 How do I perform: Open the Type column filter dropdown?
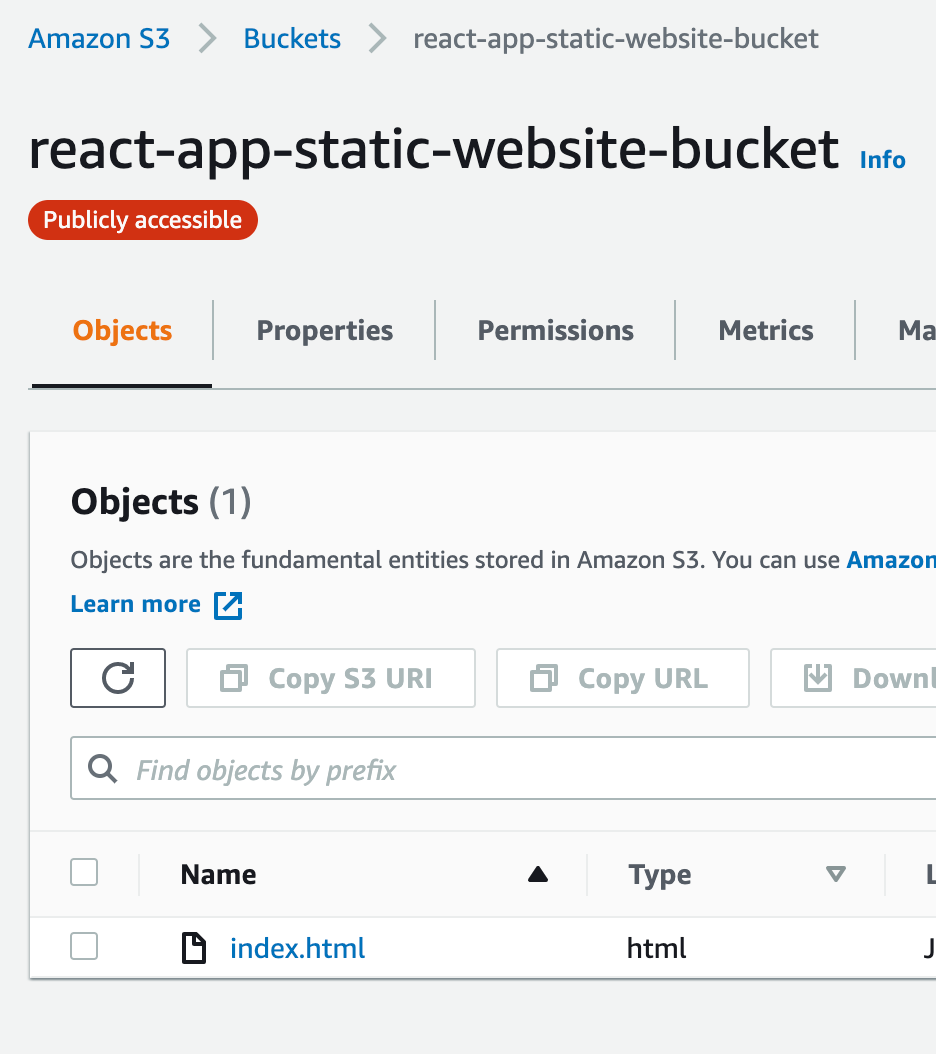[836, 874]
